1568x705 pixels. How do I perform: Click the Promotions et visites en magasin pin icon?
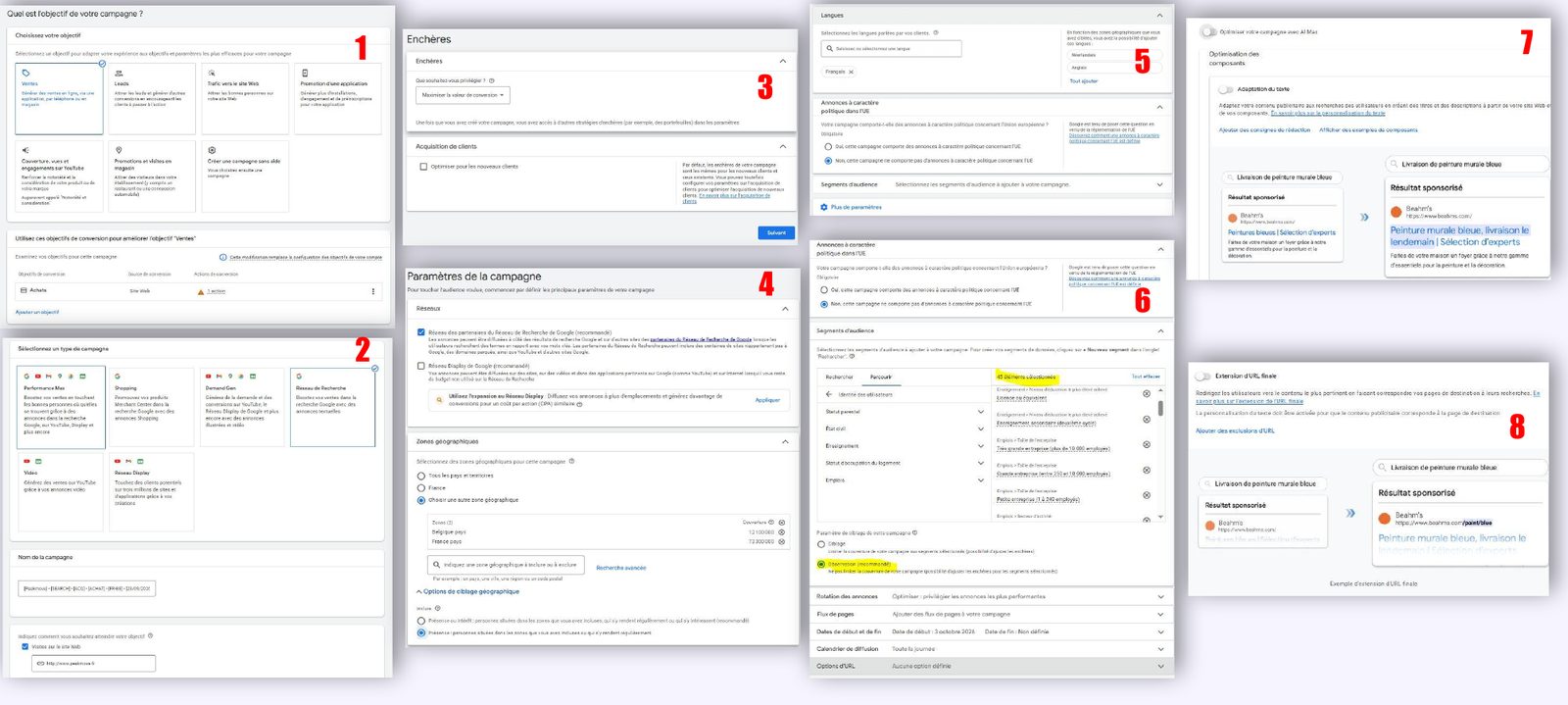tap(119, 150)
